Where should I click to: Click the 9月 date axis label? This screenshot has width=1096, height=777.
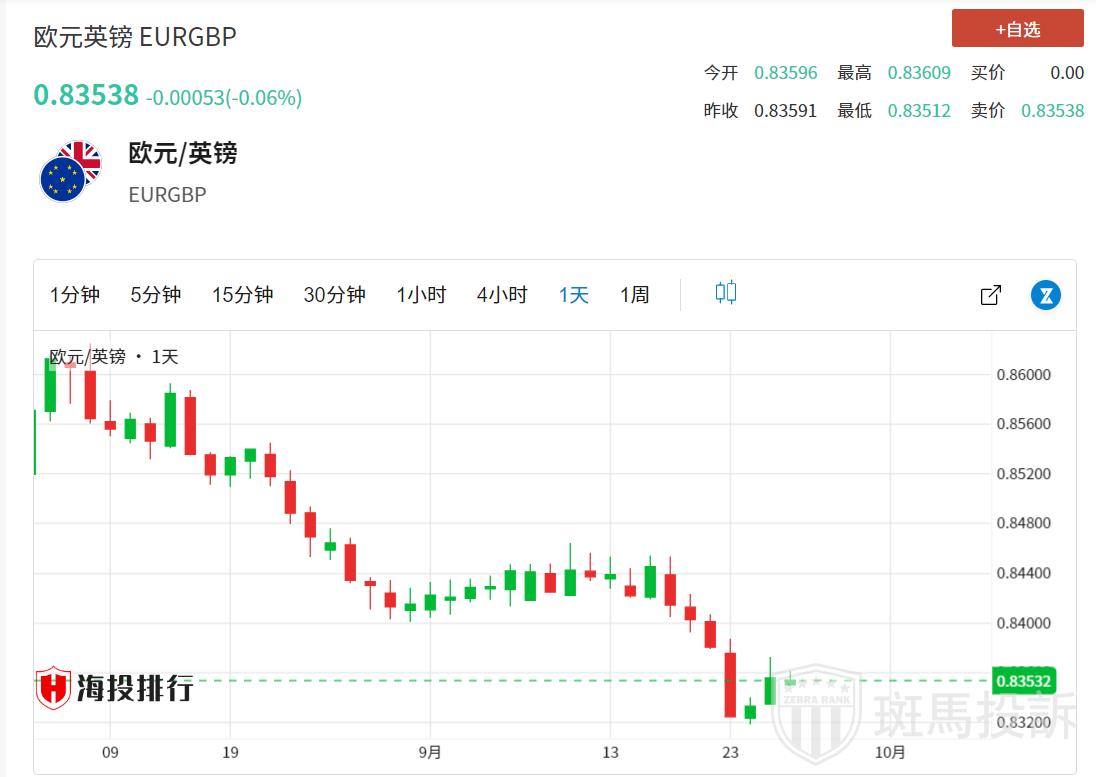(x=430, y=753)
